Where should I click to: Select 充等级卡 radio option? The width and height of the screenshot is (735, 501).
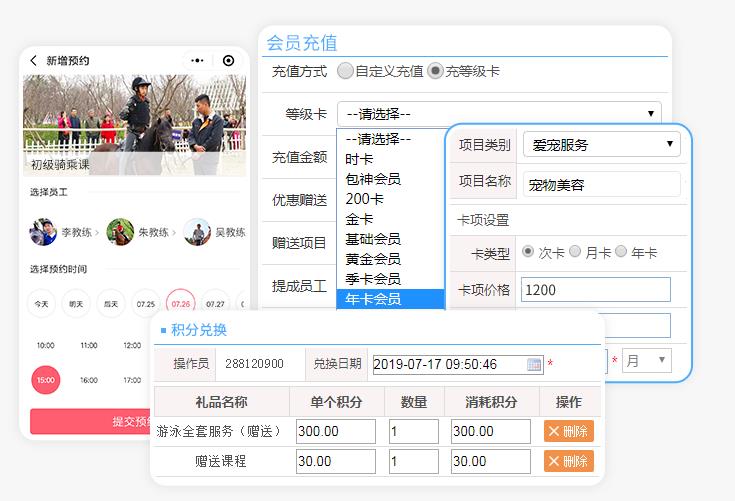tap(435, 71)
